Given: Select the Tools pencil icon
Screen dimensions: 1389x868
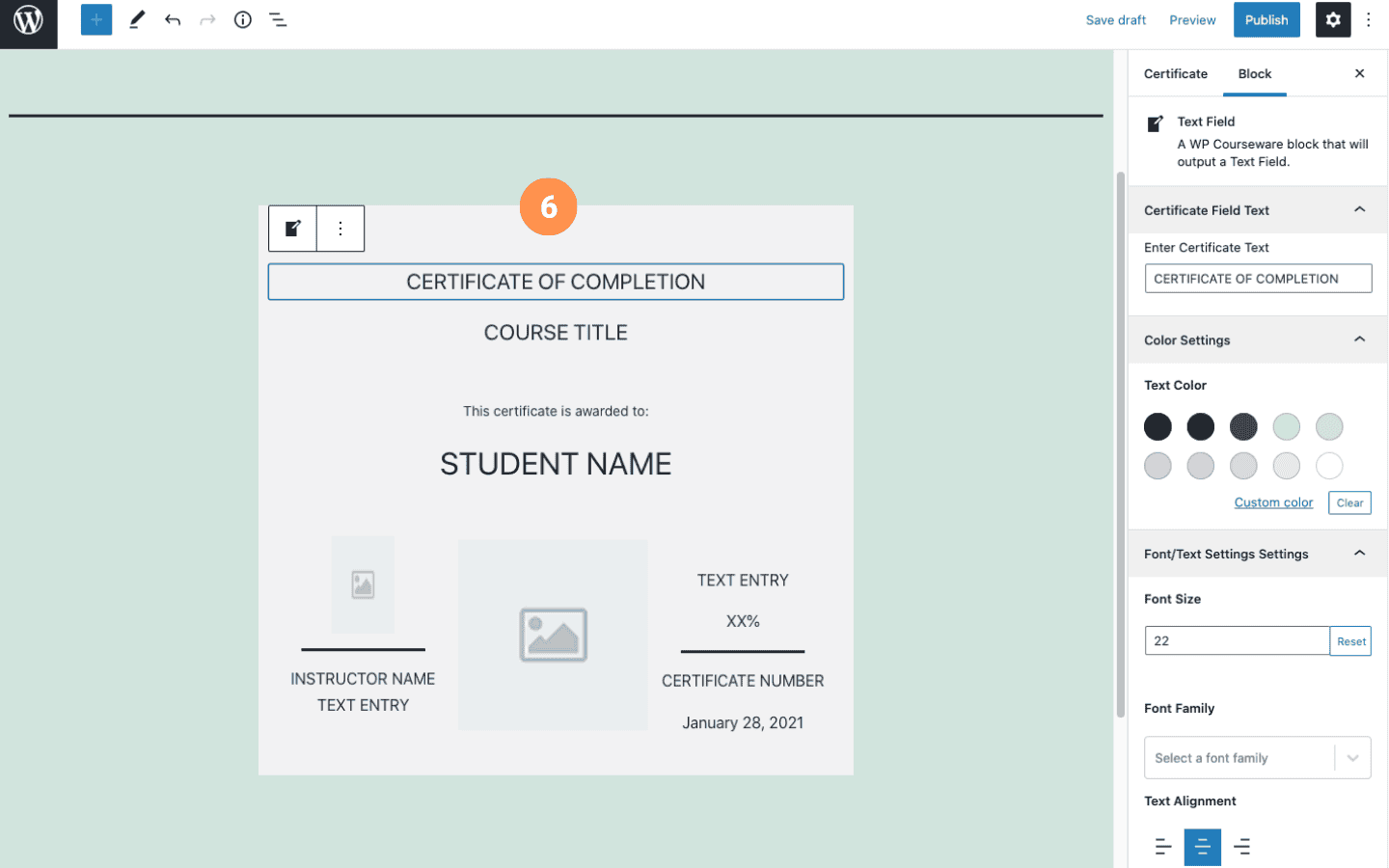Looking at the screenshot, I should pyautogui.click(x=137, y=20).
